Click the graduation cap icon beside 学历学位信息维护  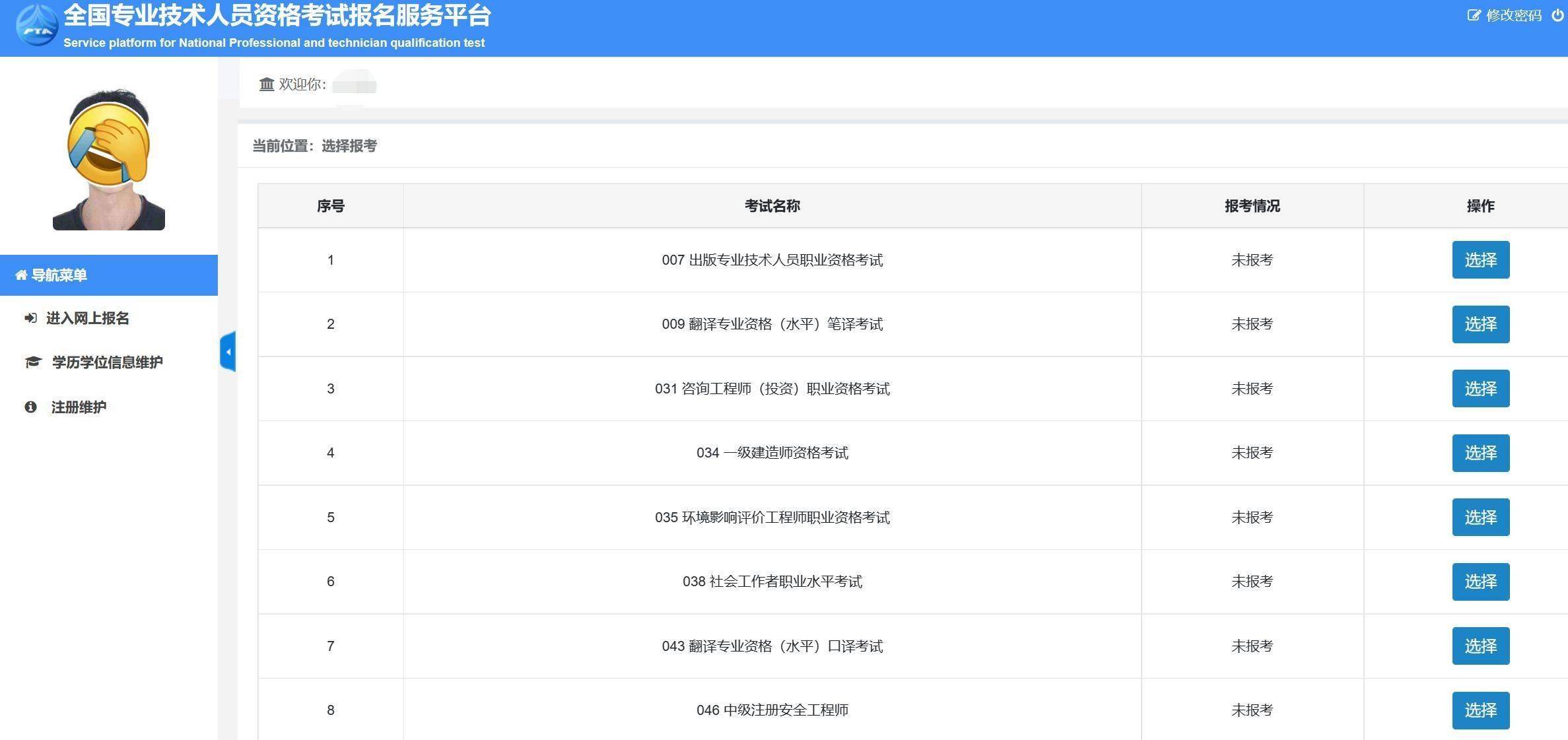(x=32, y=362)
